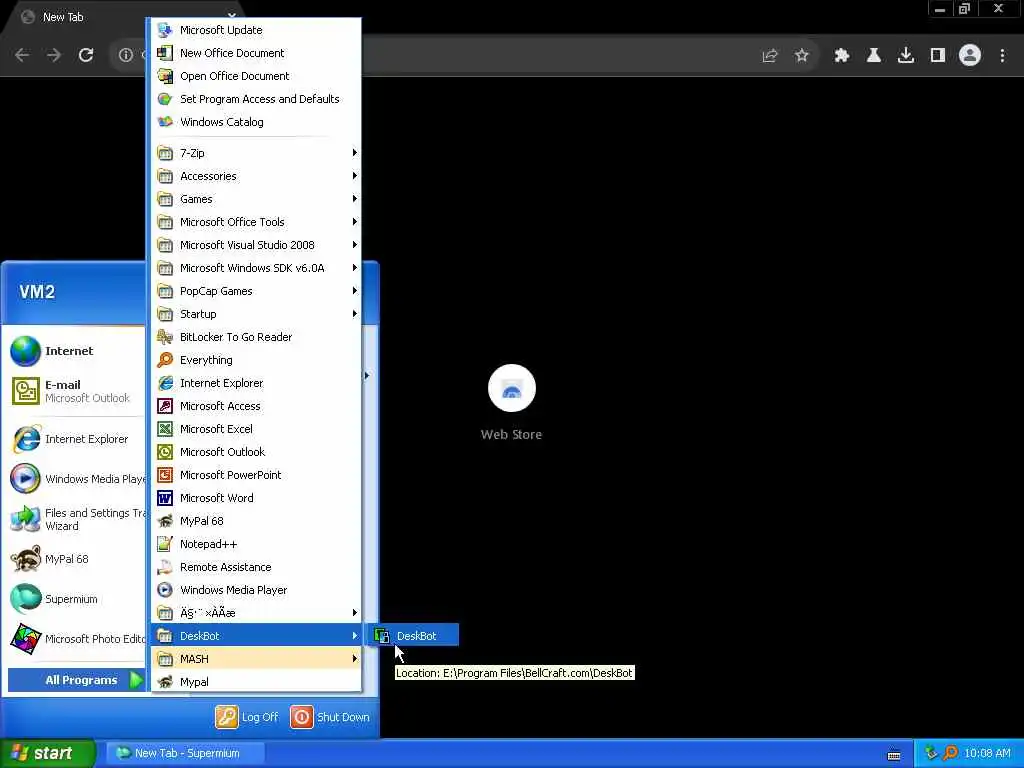Click the E-mail Microsoft Outlook pinned icon
Viewport: 1024px width, 768px height.
point(25,391)
